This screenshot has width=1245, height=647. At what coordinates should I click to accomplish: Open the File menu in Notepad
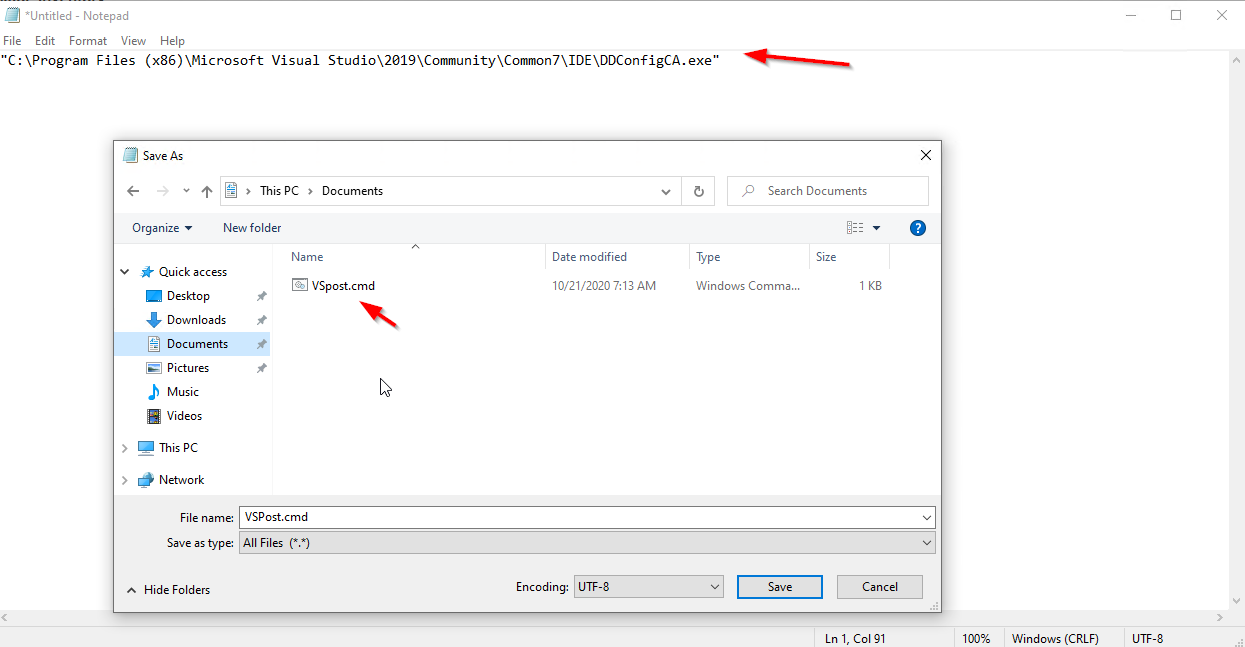pos(12,41)
